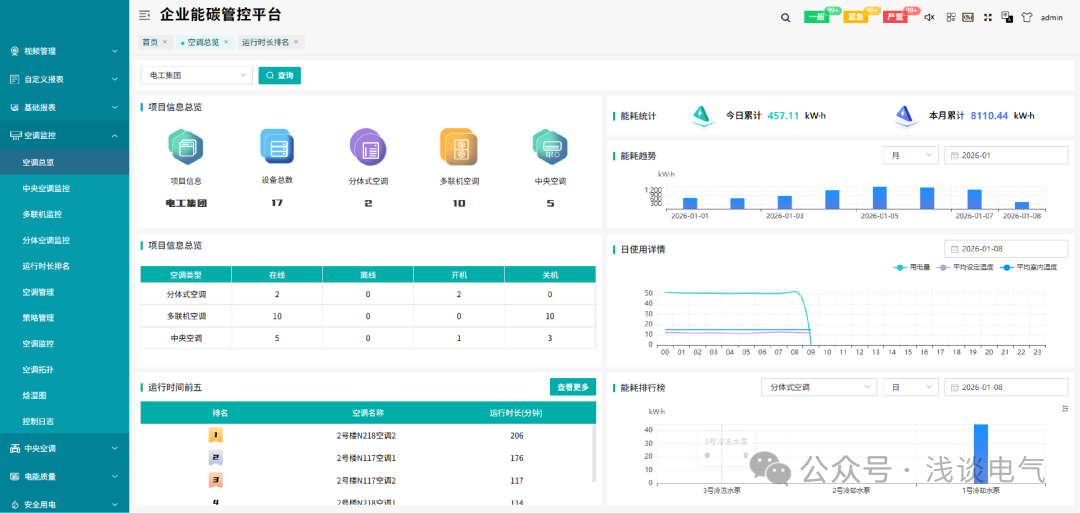The width and height of the screenshot is (1080, 513).
Task: Change theme with the shirt icon
Action: pyautogui.click(x=1027, y=17)
